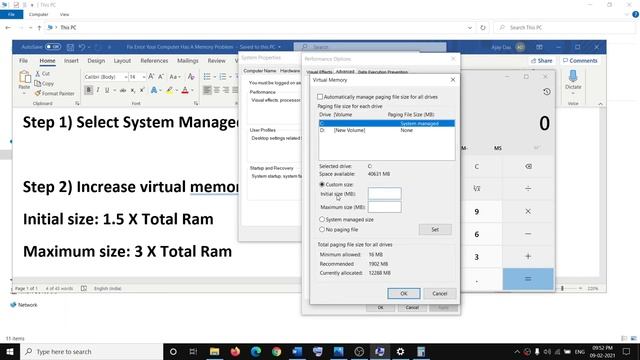This screenshot has height=360, width=640.
Task: Click the Initial size (MB) input field
Action: pyautogui.click(x=384, y=193)
